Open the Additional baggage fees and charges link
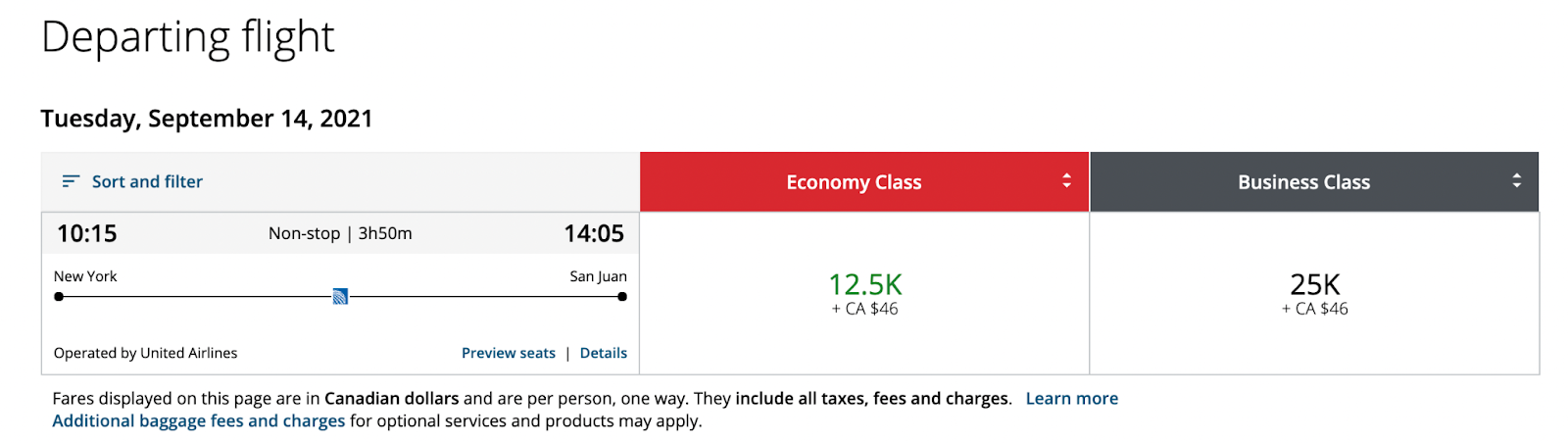This screenshot has width=1568, height=443. pos(199,421)
